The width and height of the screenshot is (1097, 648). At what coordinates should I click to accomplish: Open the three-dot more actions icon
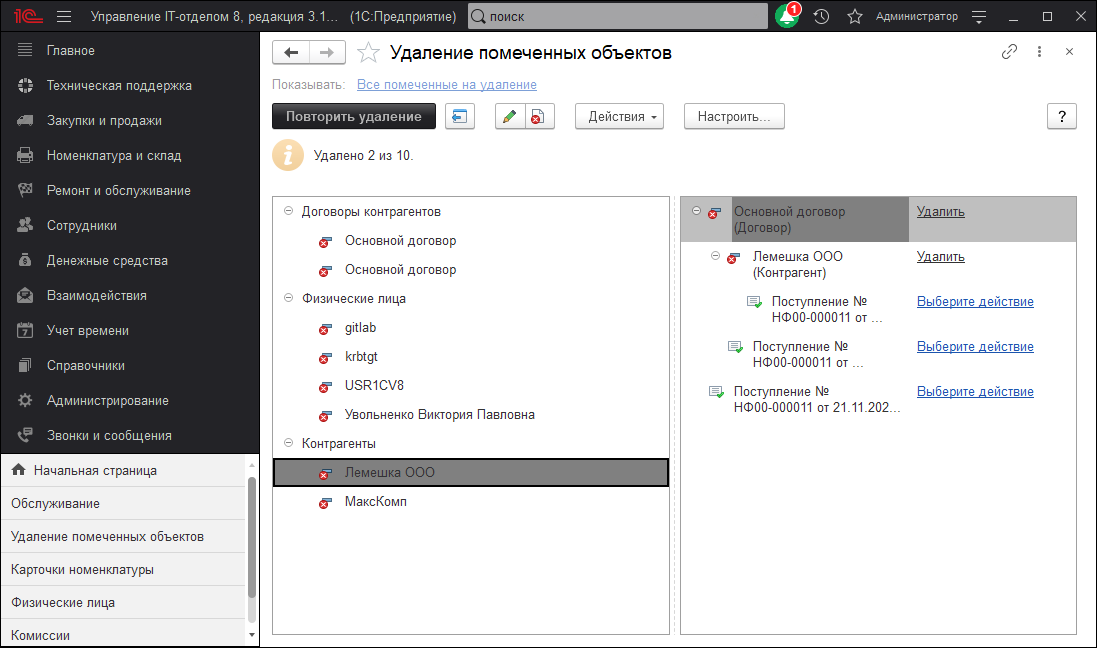(x=1038, y=50)
